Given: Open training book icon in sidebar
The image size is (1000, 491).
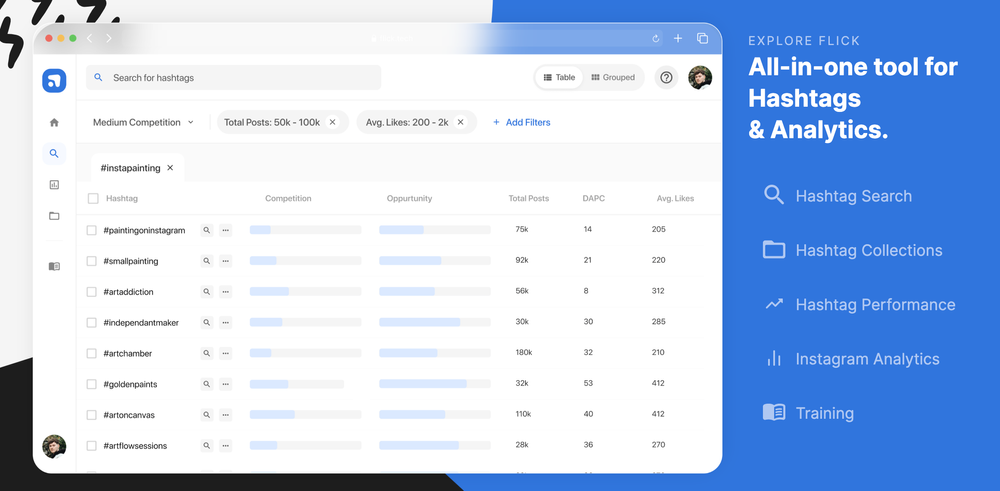Looking at the screenshot, I should pyautogui.click(x=54, y=266).
